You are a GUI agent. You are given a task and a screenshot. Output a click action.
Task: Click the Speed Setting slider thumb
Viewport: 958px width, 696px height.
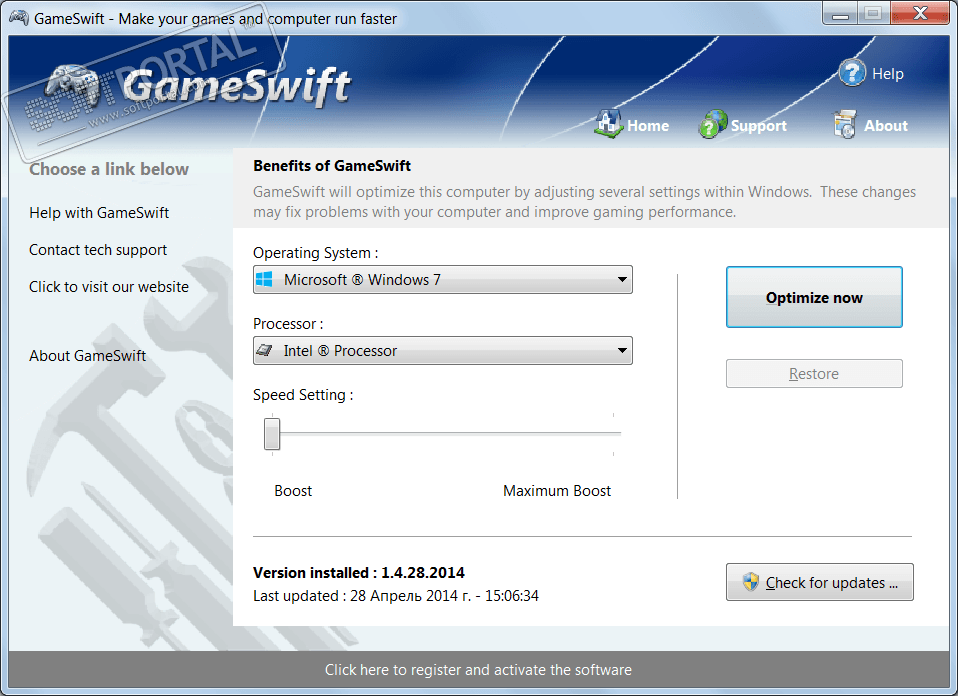click(272, 433)
